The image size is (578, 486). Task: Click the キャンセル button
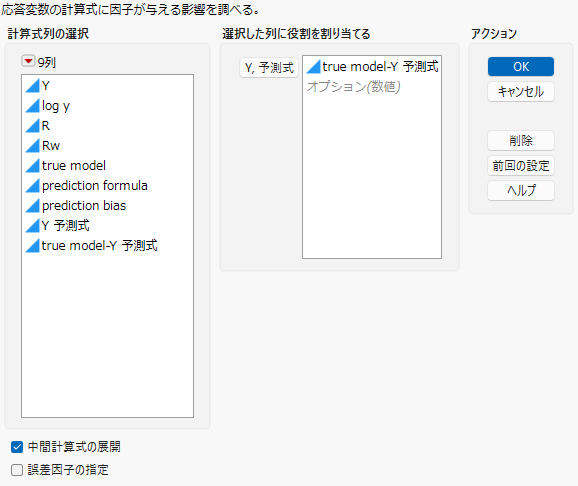point(521,91)
